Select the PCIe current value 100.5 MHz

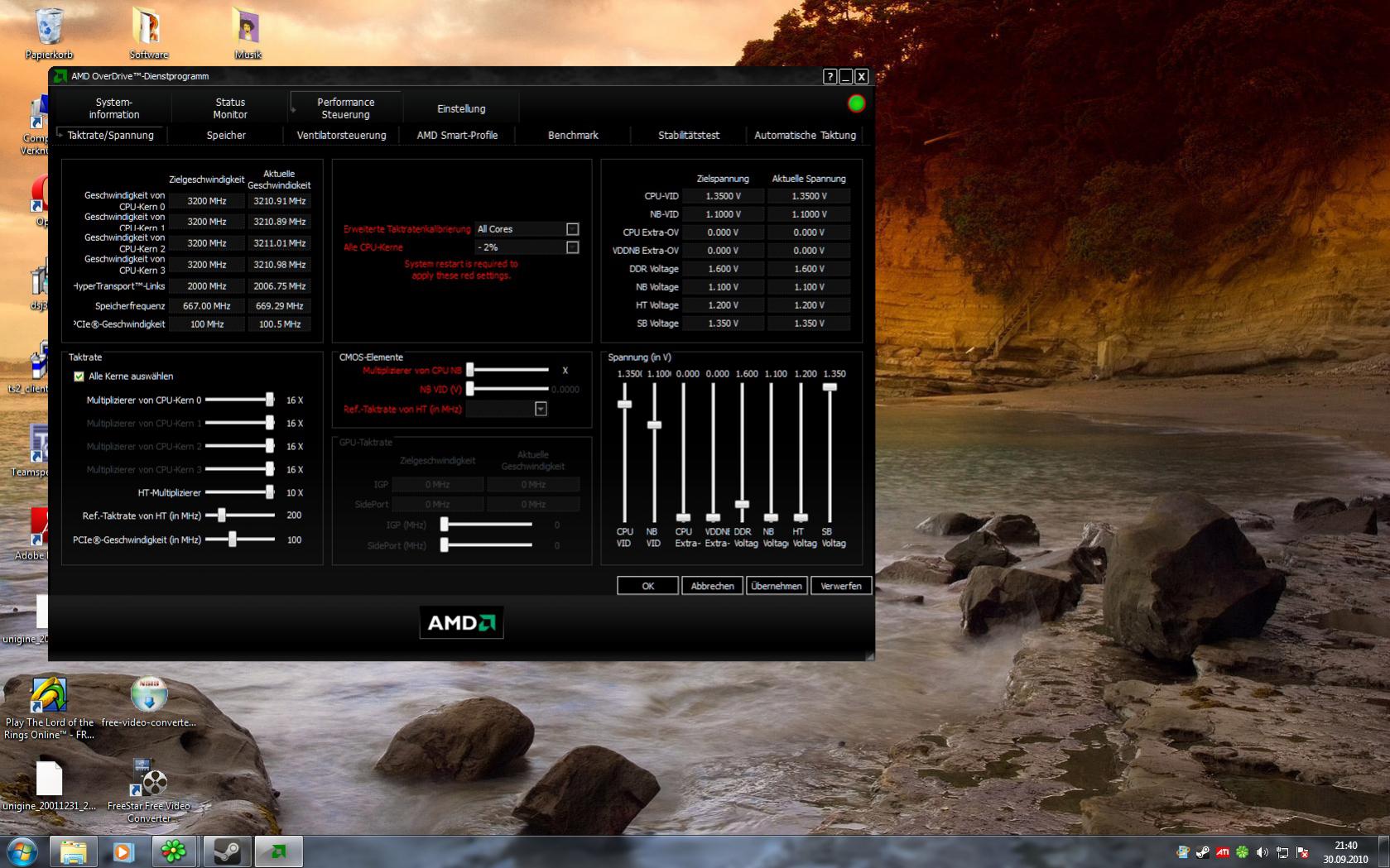coord(280,324)
